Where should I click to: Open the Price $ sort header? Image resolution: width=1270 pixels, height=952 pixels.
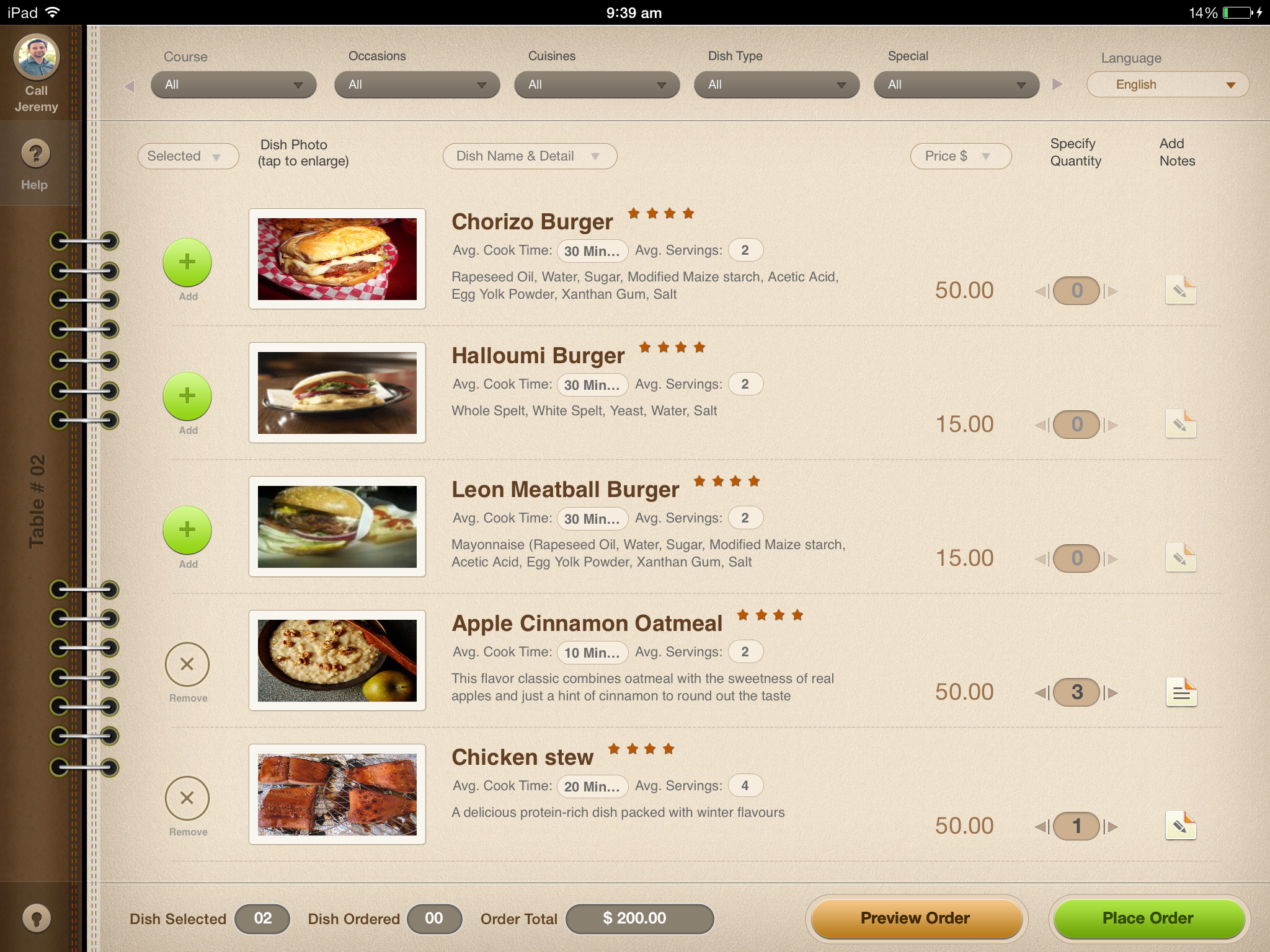click(961, 156)
